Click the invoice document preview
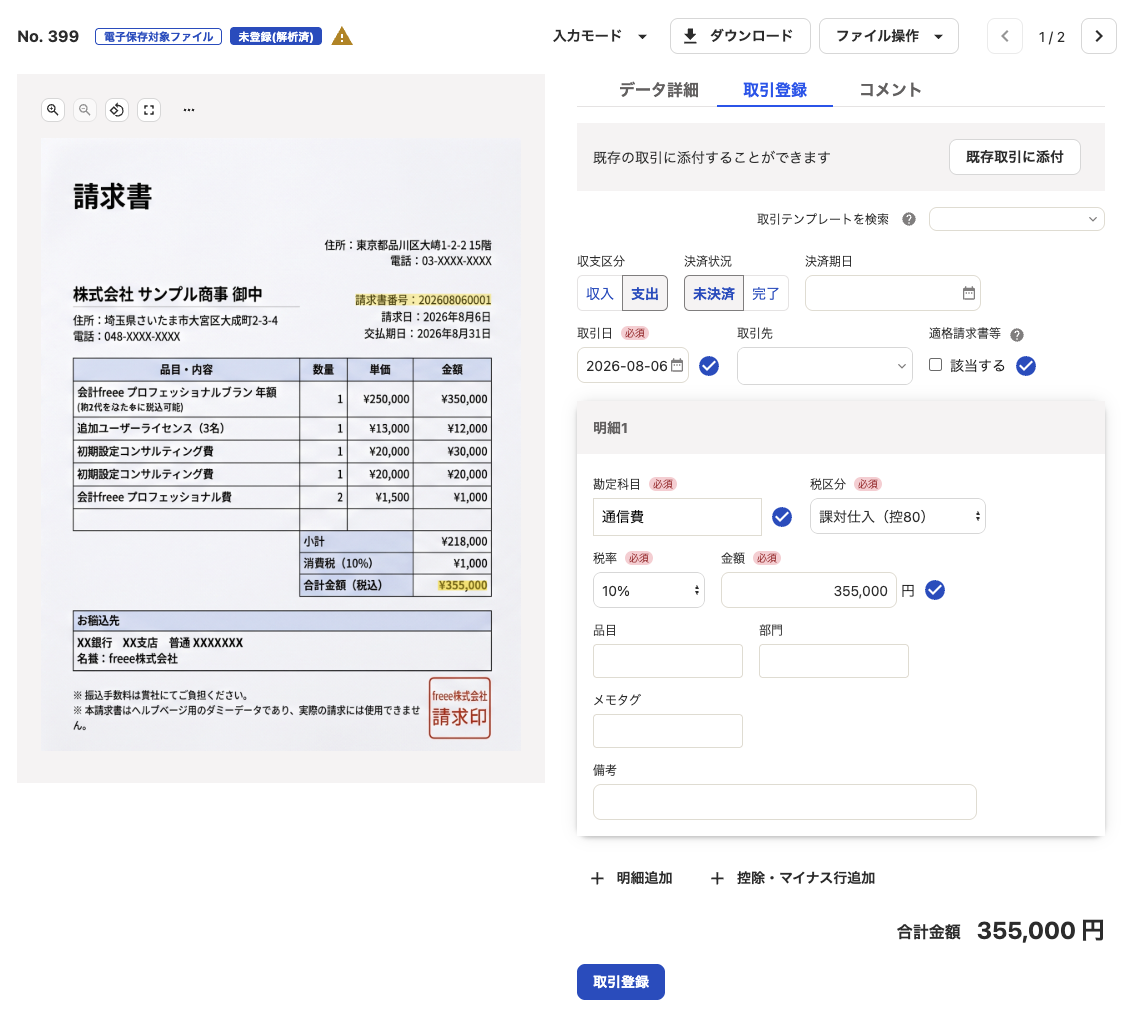 coord(281,445)
